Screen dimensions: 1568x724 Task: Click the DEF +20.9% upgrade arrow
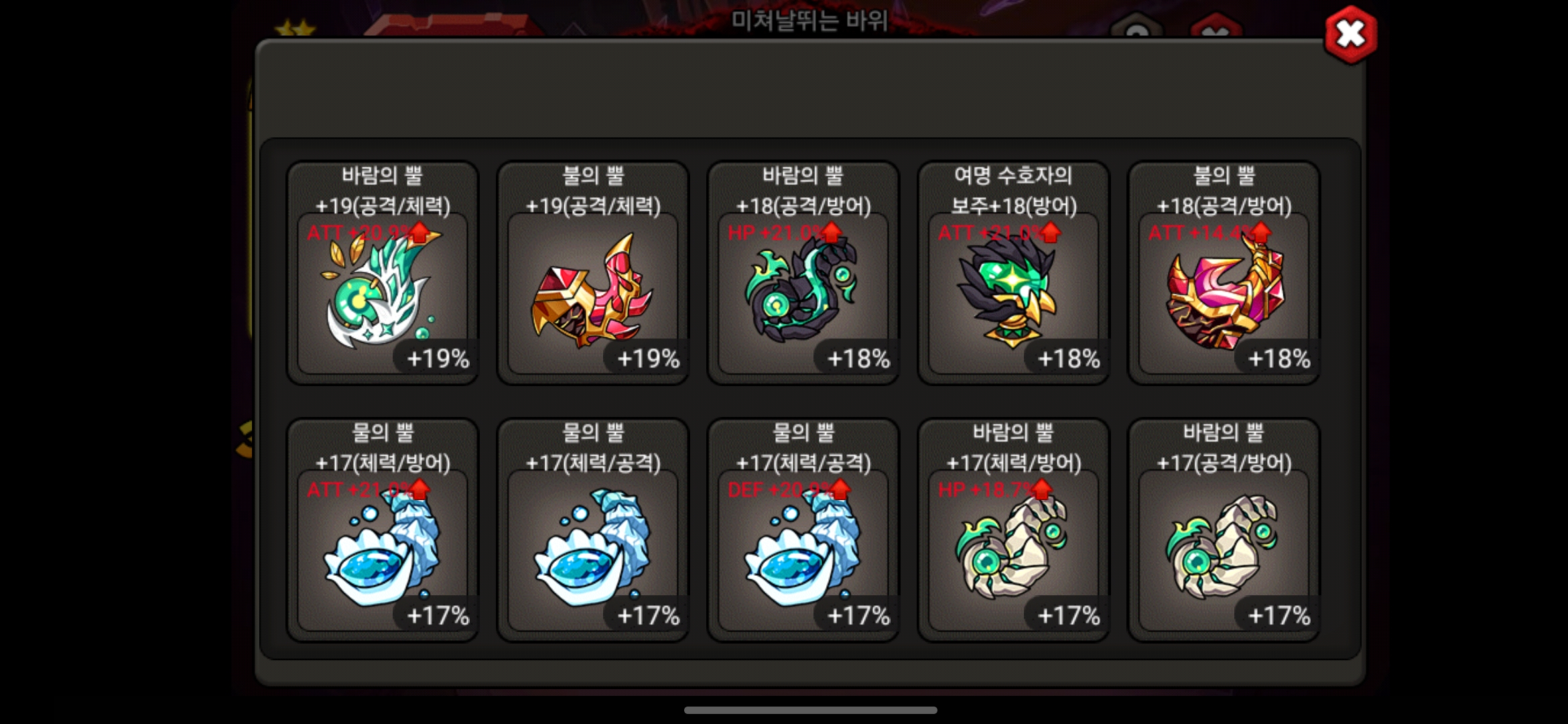coord(840,490)
